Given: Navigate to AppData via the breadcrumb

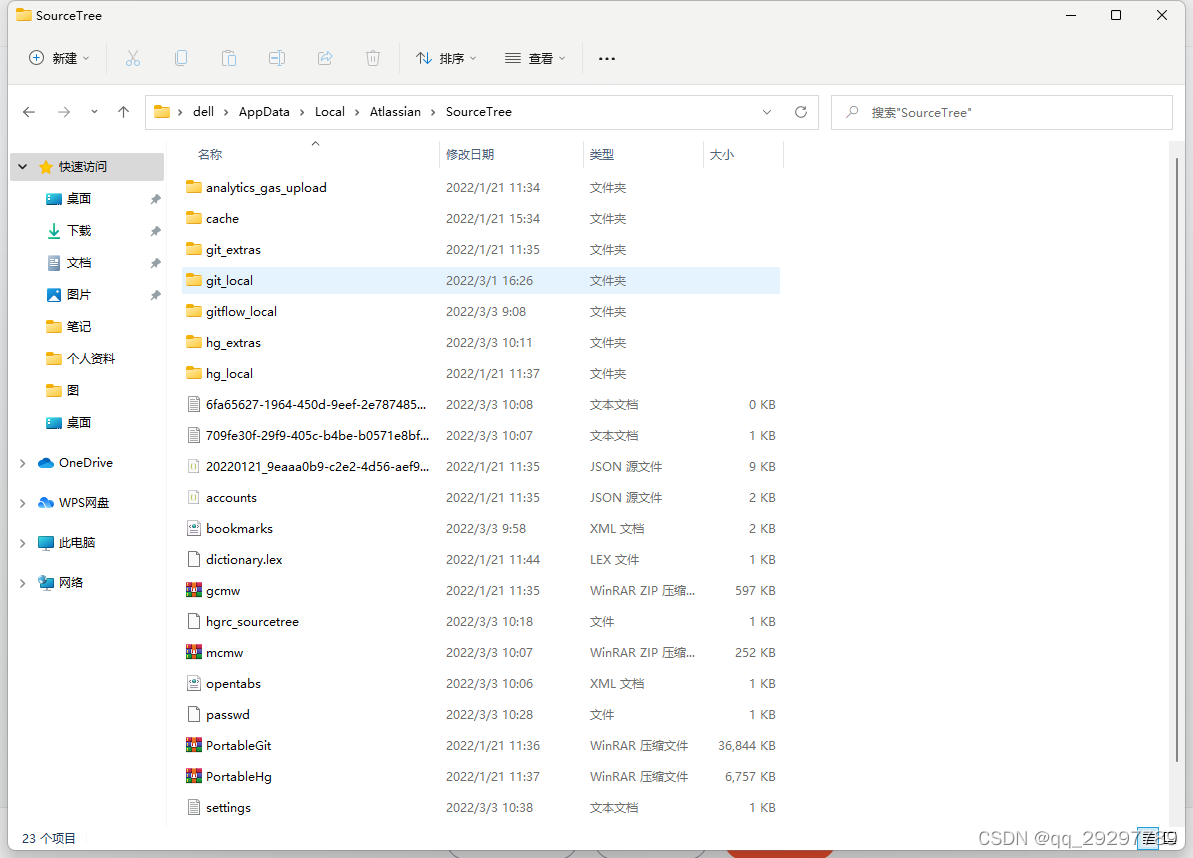Looking at the screenshot, I should [x=264, y=112].
